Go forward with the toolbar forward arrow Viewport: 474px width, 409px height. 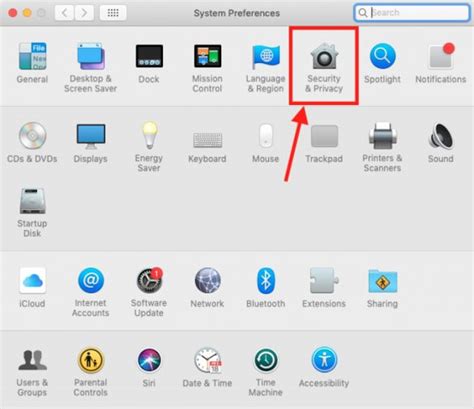84,13
